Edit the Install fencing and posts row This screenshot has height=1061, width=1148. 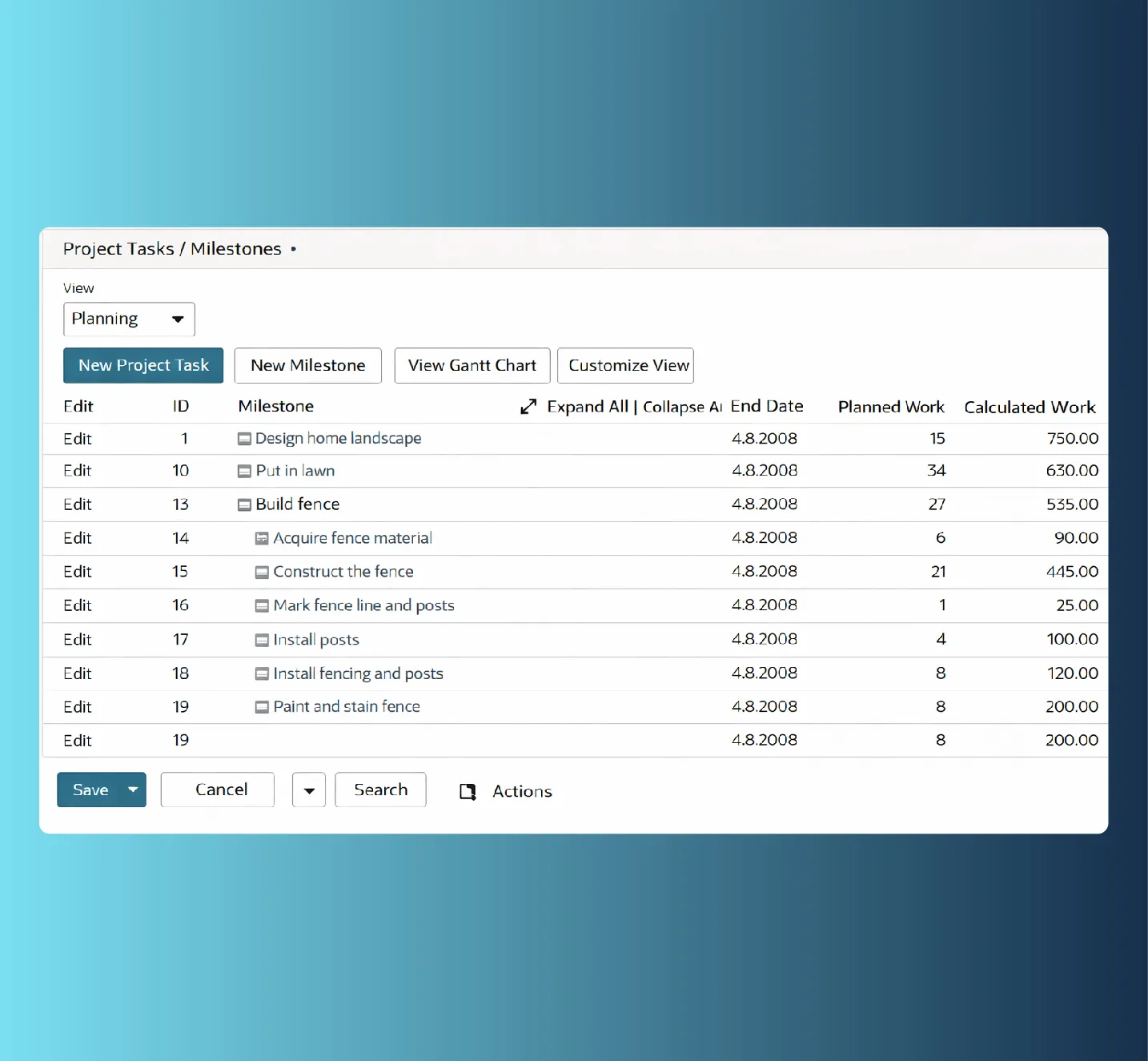pyautogui.click(x=78, y=673)
